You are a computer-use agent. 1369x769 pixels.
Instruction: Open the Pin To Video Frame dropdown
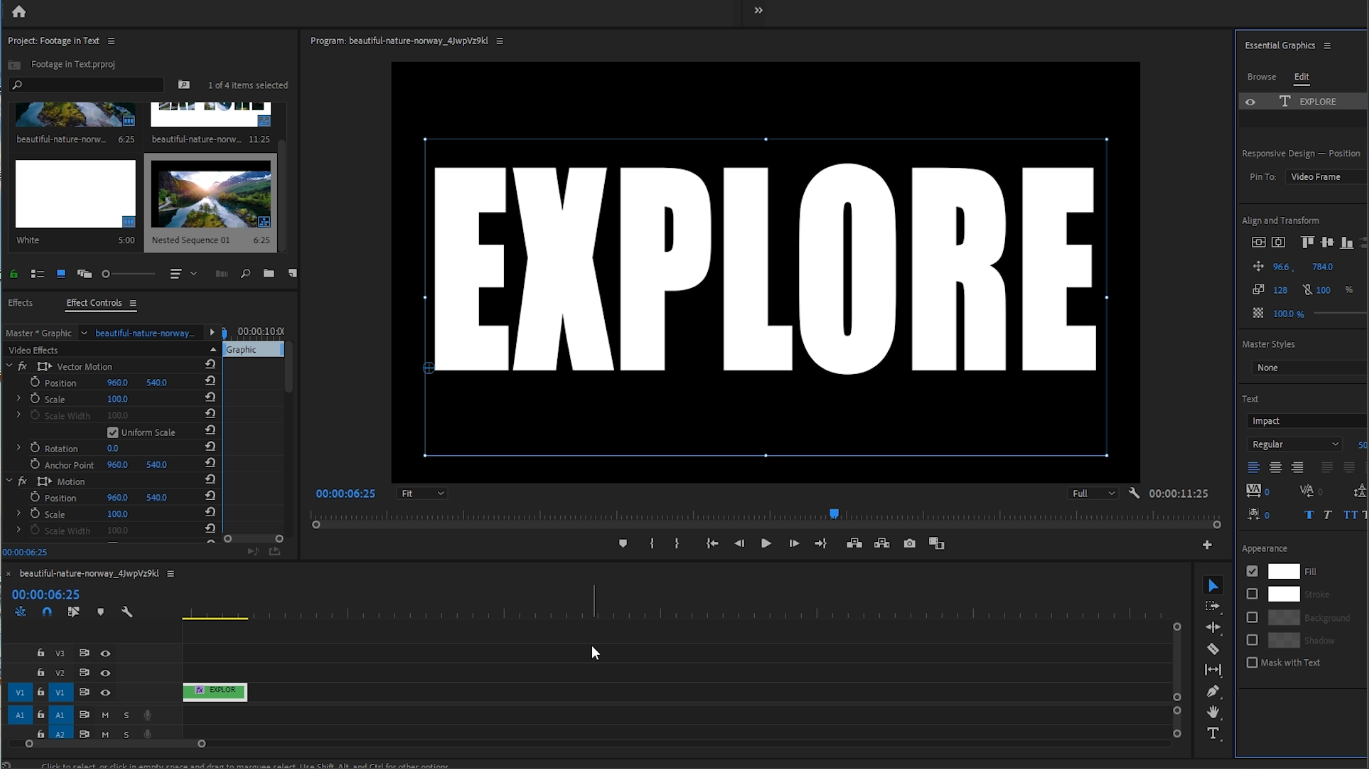coord(1326,177)
